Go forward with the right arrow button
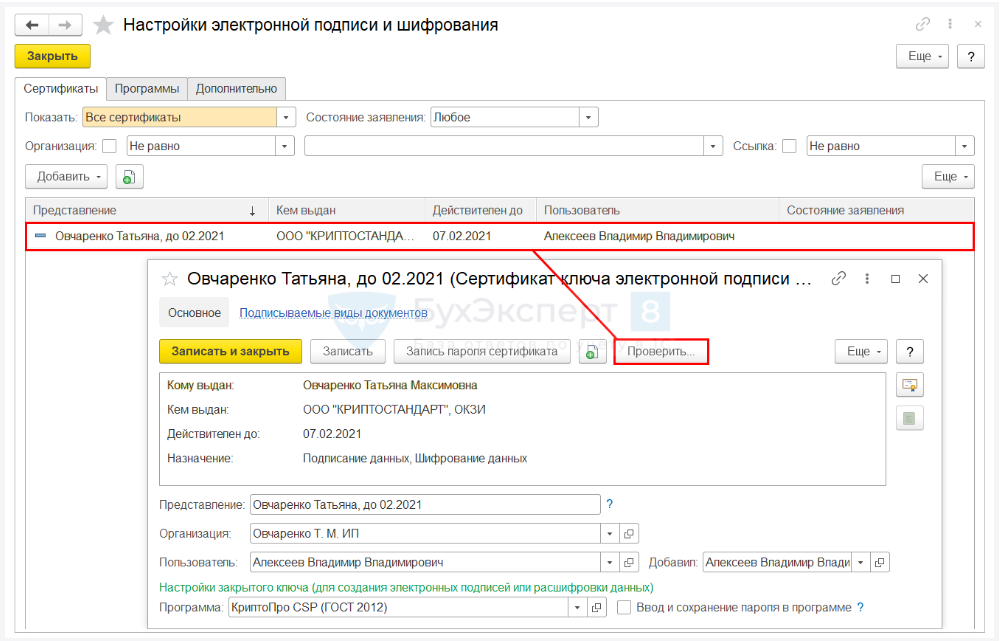 click(x=65, y=25)
